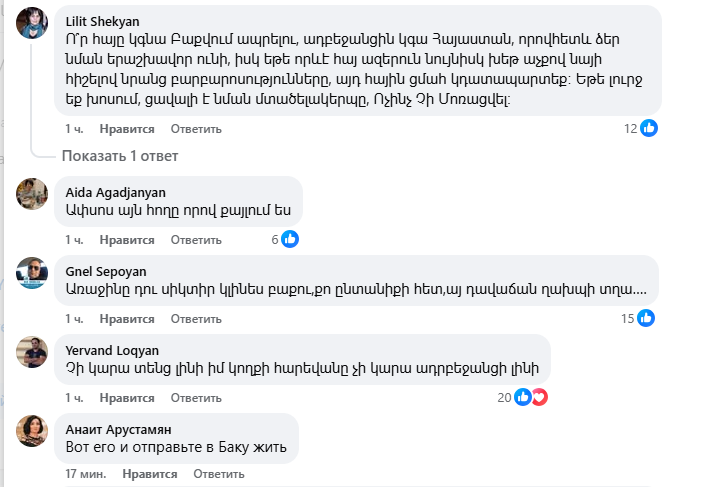Open Yervand Loqyan's profile avatar
The height and width of the screenshot is (487, 701).
point(33,351)
